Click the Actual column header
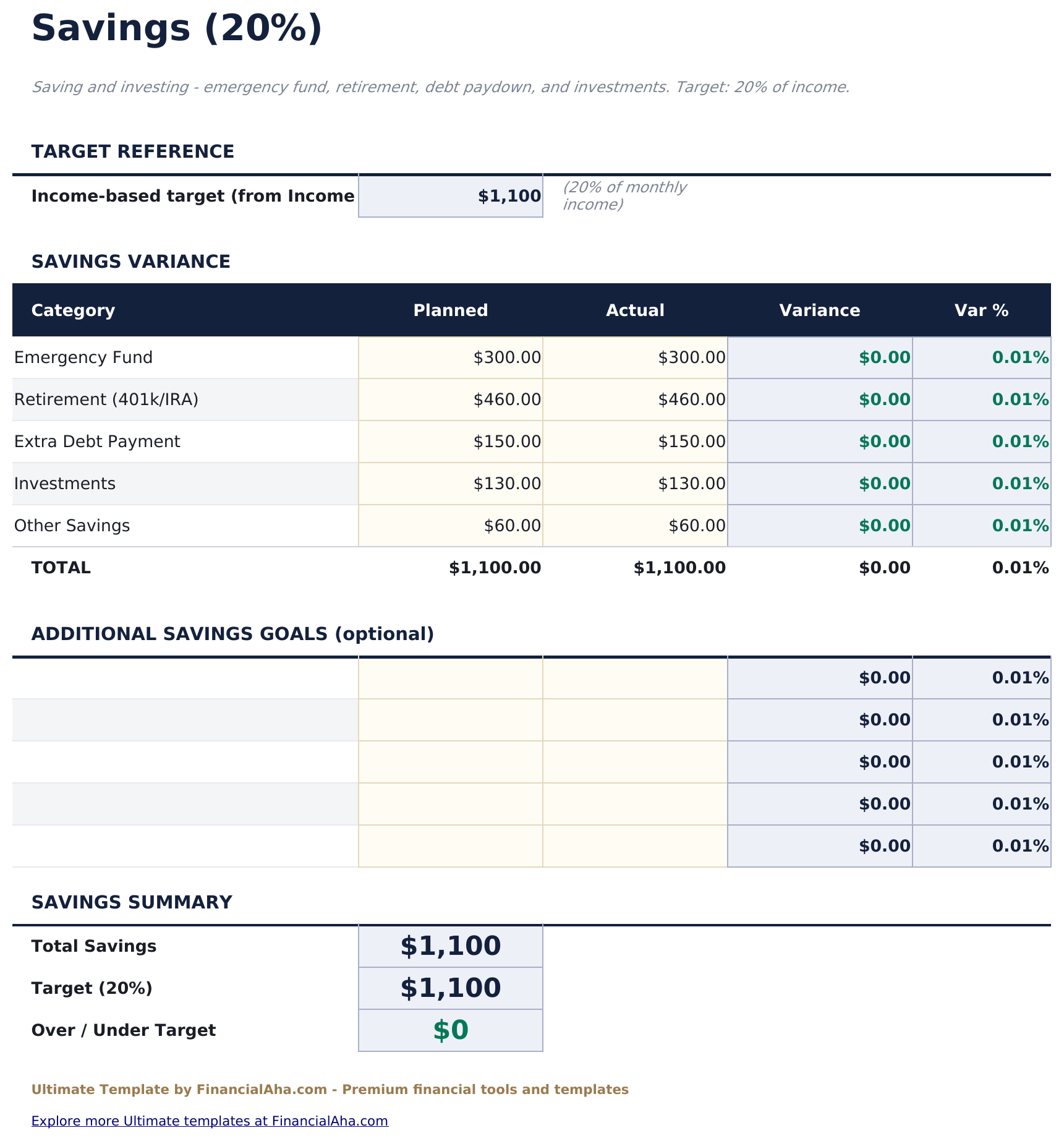Image resolution: width=1064 pixels, height=1141 pixels. (x=634, y=310)
